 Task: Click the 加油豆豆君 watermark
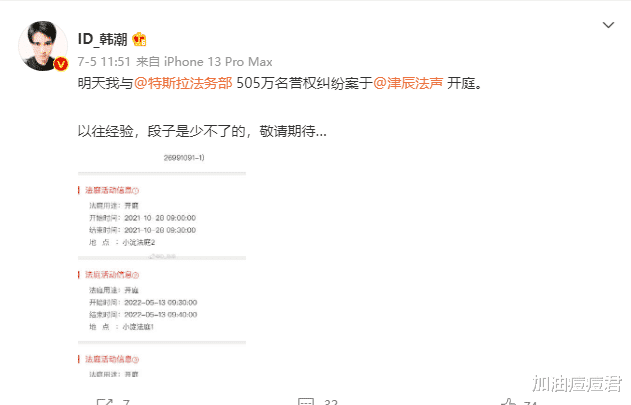tap(576, 383)
